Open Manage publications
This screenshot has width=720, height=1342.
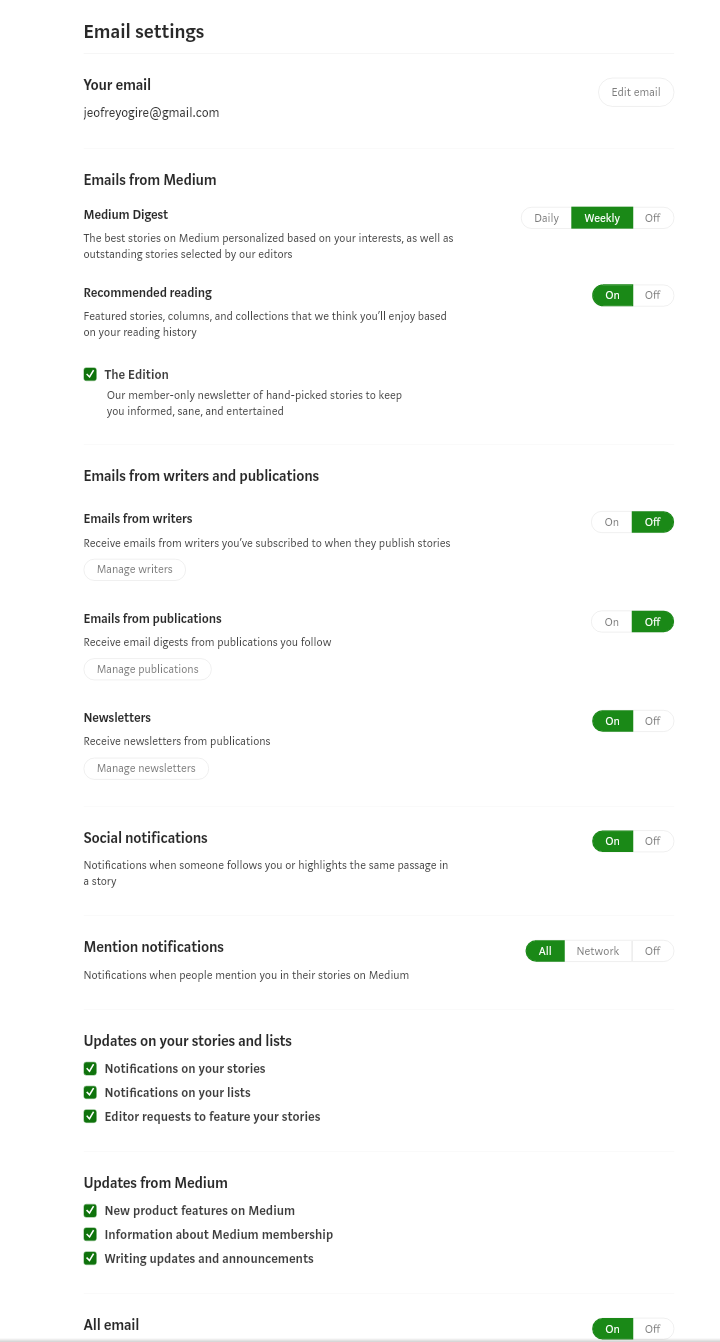point(148,669)
